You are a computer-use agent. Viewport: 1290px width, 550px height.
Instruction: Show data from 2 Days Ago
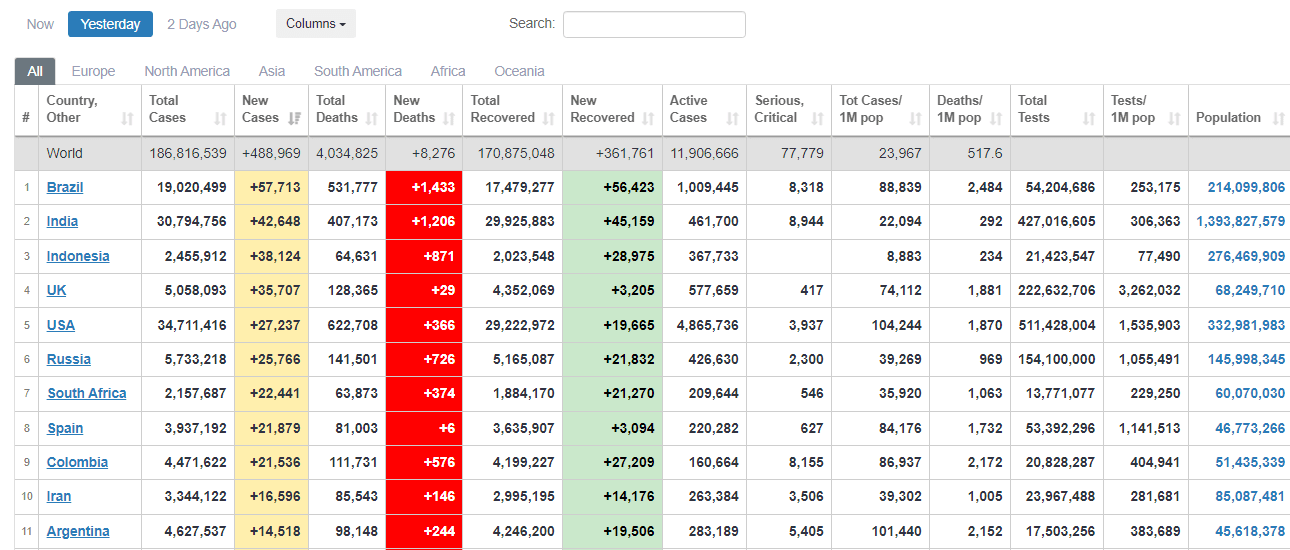(x=202, y=24)
